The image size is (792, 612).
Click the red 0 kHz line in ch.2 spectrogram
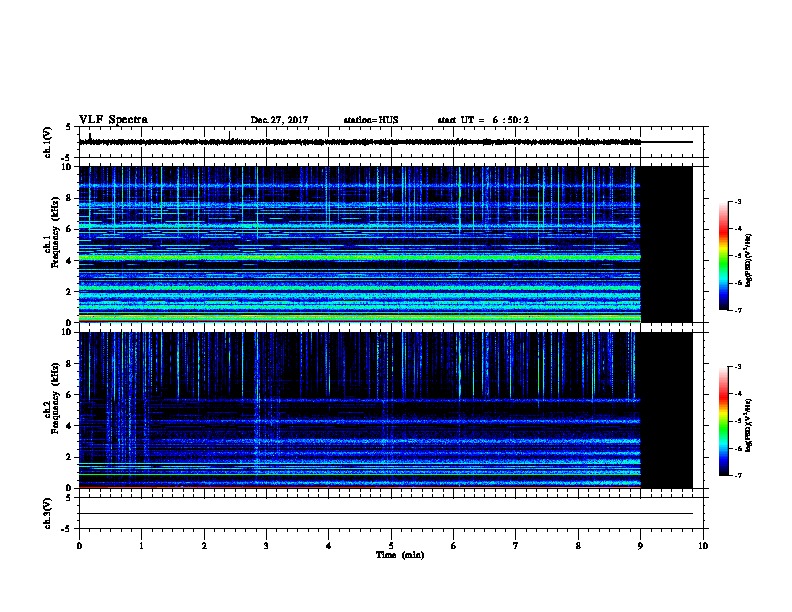(360, 487)
